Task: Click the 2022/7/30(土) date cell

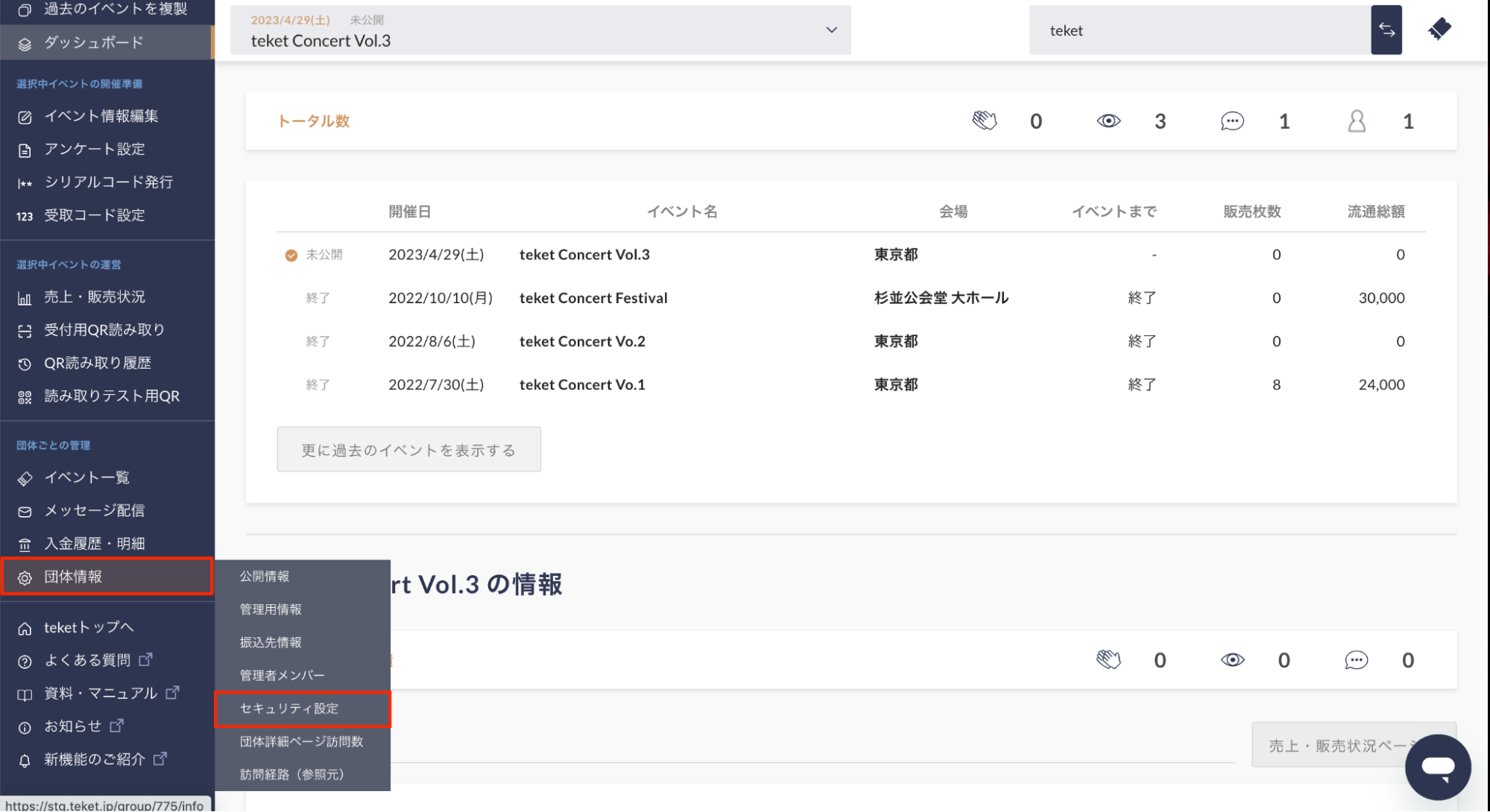Action: (x=436, y=384)
